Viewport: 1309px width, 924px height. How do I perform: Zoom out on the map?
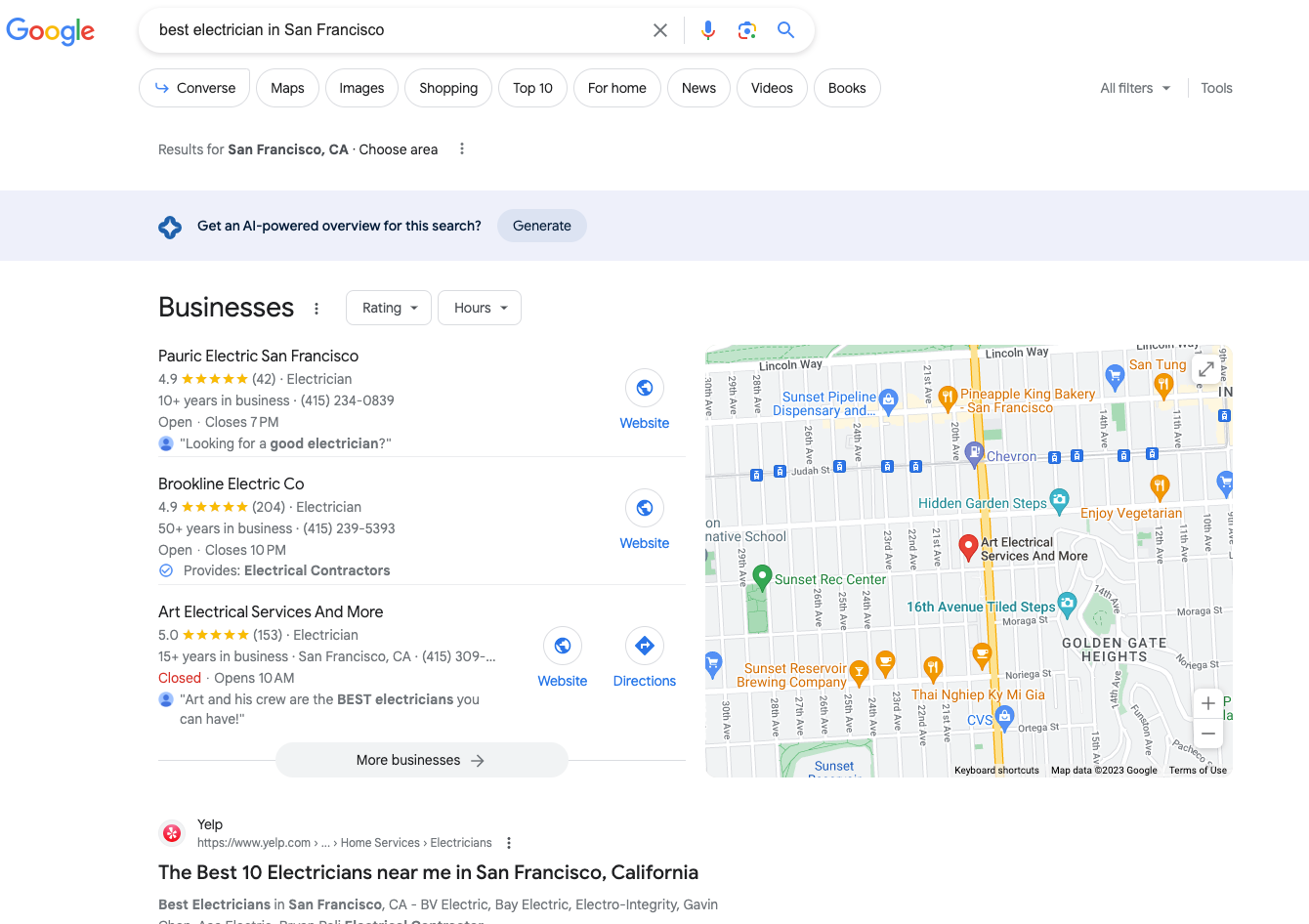pos(1208,734)
